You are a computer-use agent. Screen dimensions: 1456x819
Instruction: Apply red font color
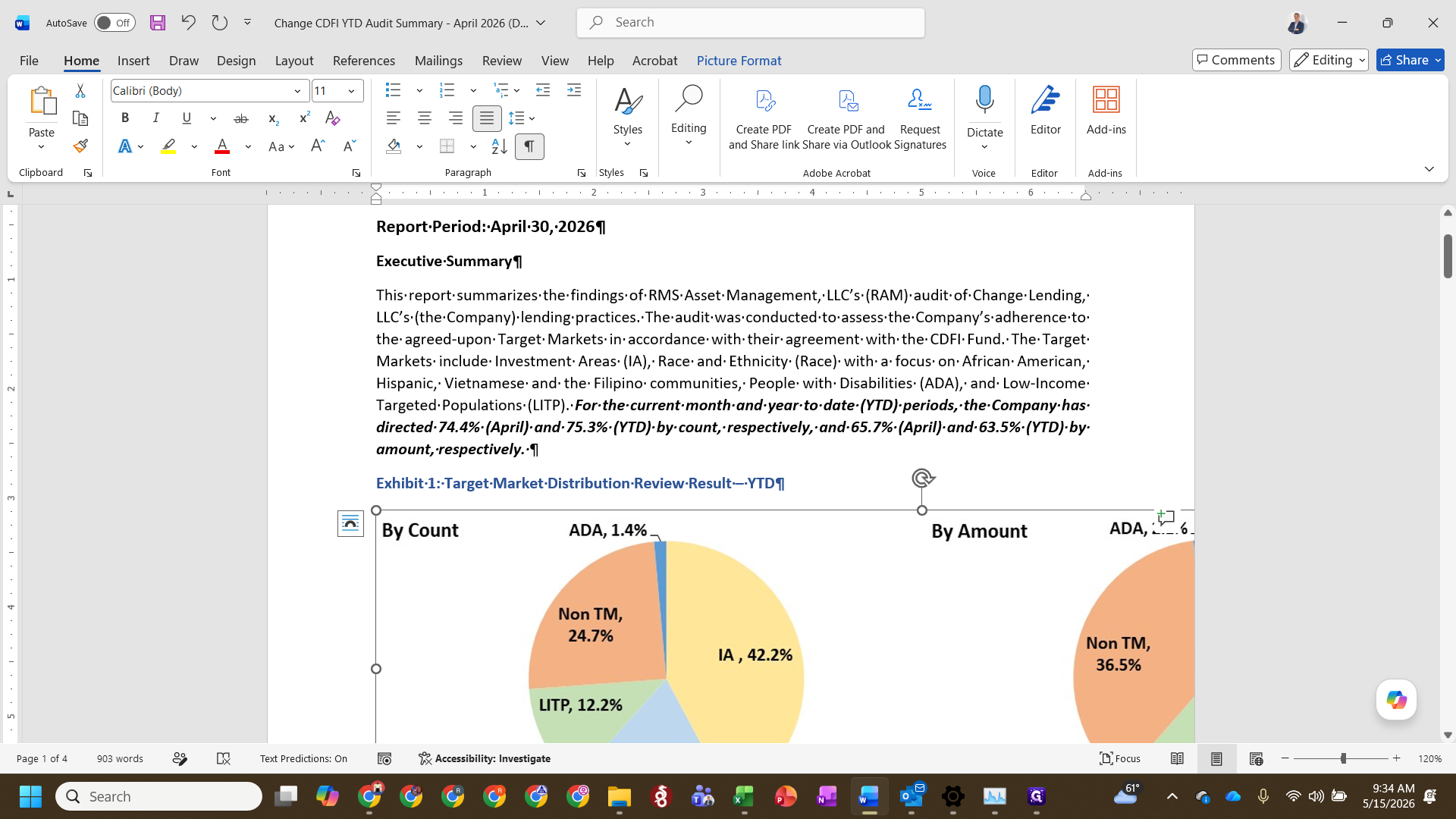222,146
